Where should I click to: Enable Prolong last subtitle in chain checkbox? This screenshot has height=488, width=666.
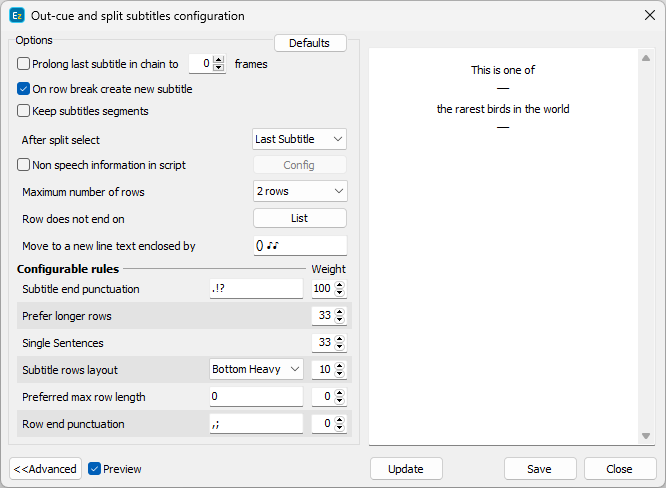(x=24, y=64)
